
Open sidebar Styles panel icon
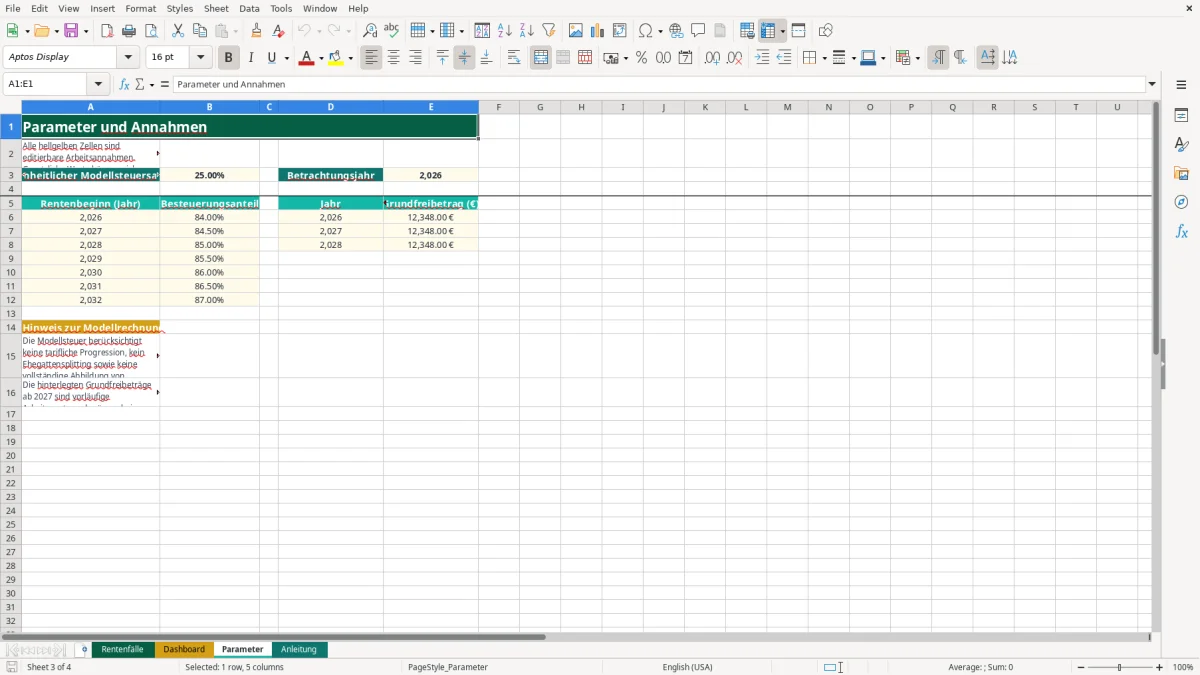click(1181, 144)
